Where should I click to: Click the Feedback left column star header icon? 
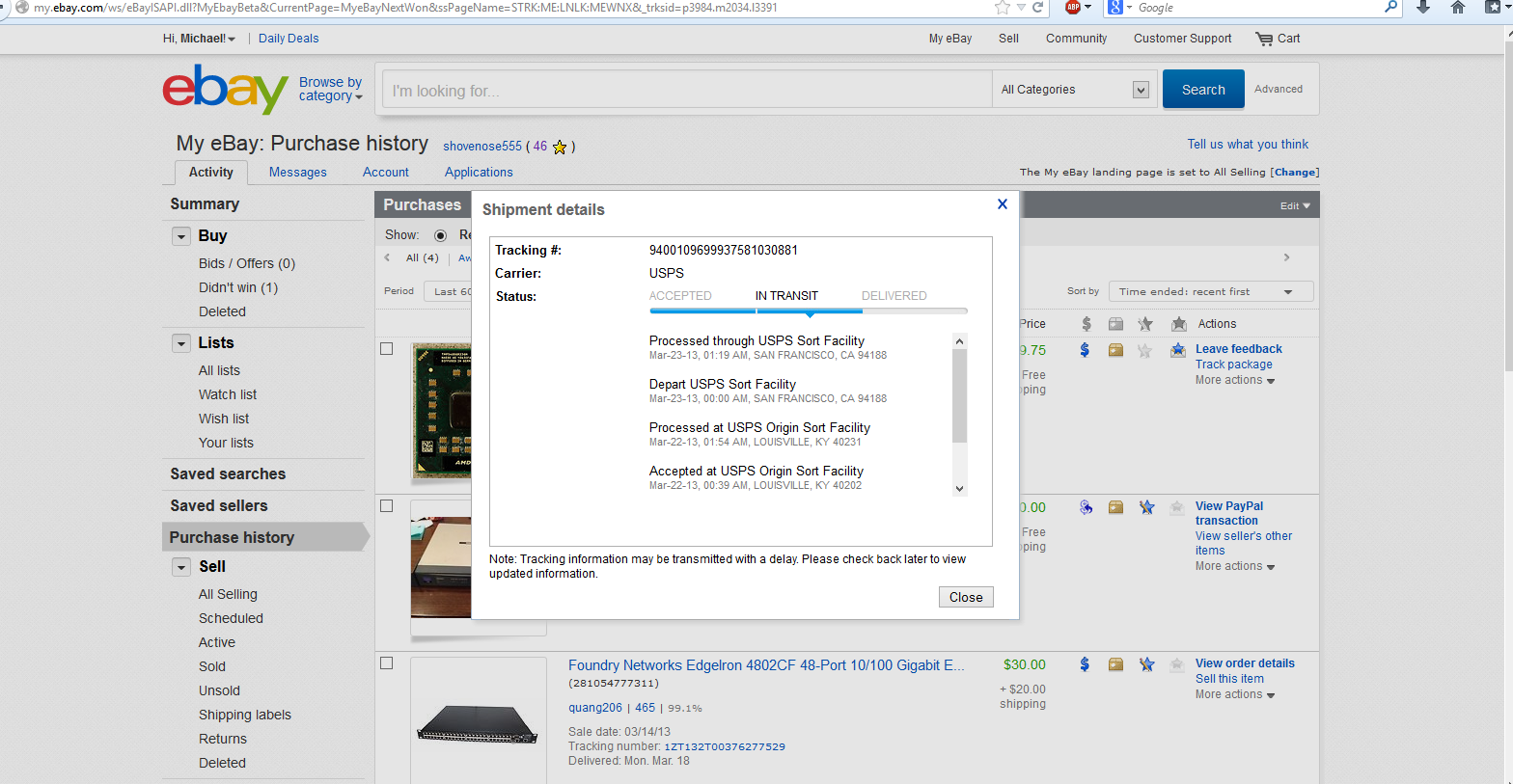[x=1145, y=324]
